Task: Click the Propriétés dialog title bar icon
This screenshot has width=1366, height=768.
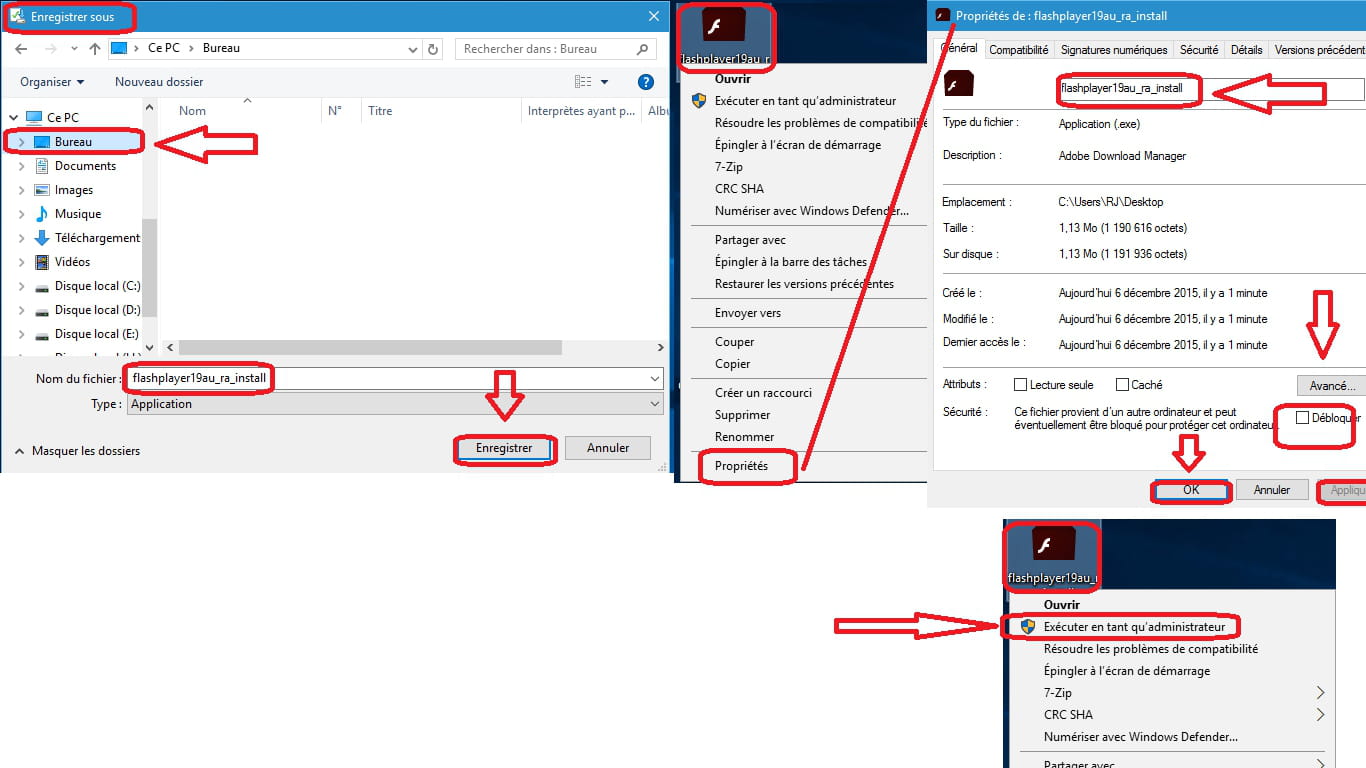Action: pos(942,16)
